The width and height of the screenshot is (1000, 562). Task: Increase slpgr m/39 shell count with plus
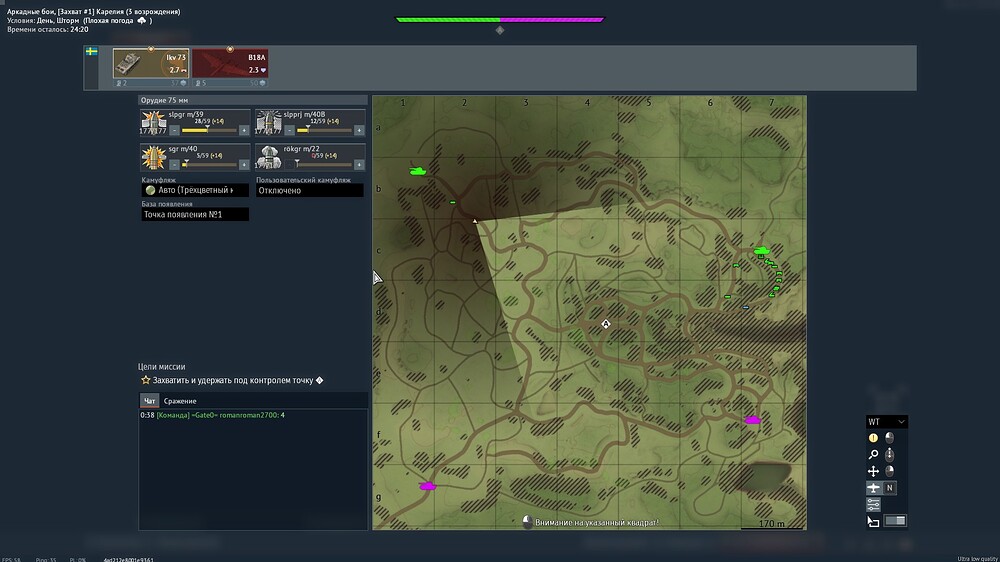pos(244,130)
